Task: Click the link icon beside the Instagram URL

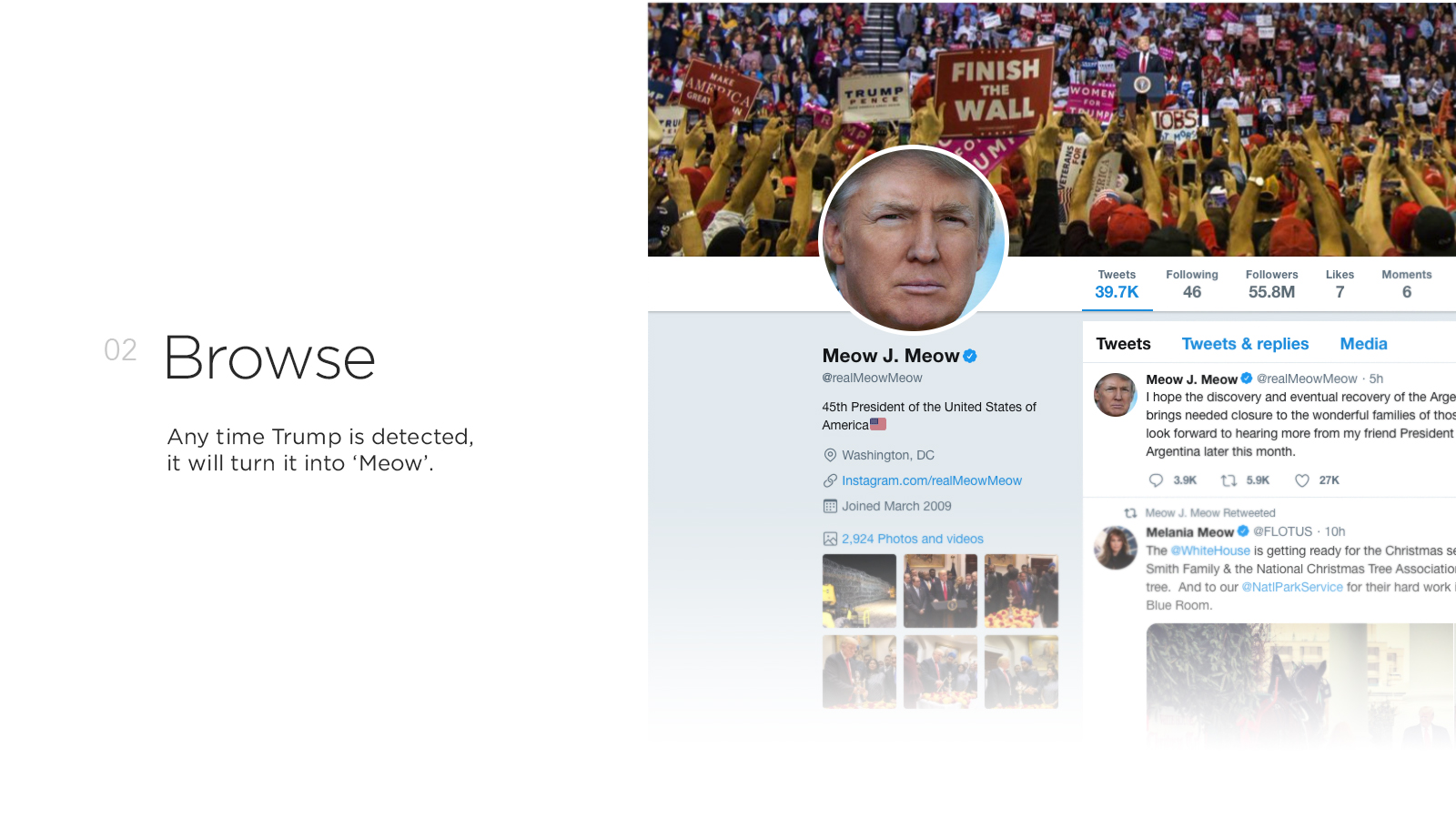Action: pyautogui.click(x=830, y=480)
